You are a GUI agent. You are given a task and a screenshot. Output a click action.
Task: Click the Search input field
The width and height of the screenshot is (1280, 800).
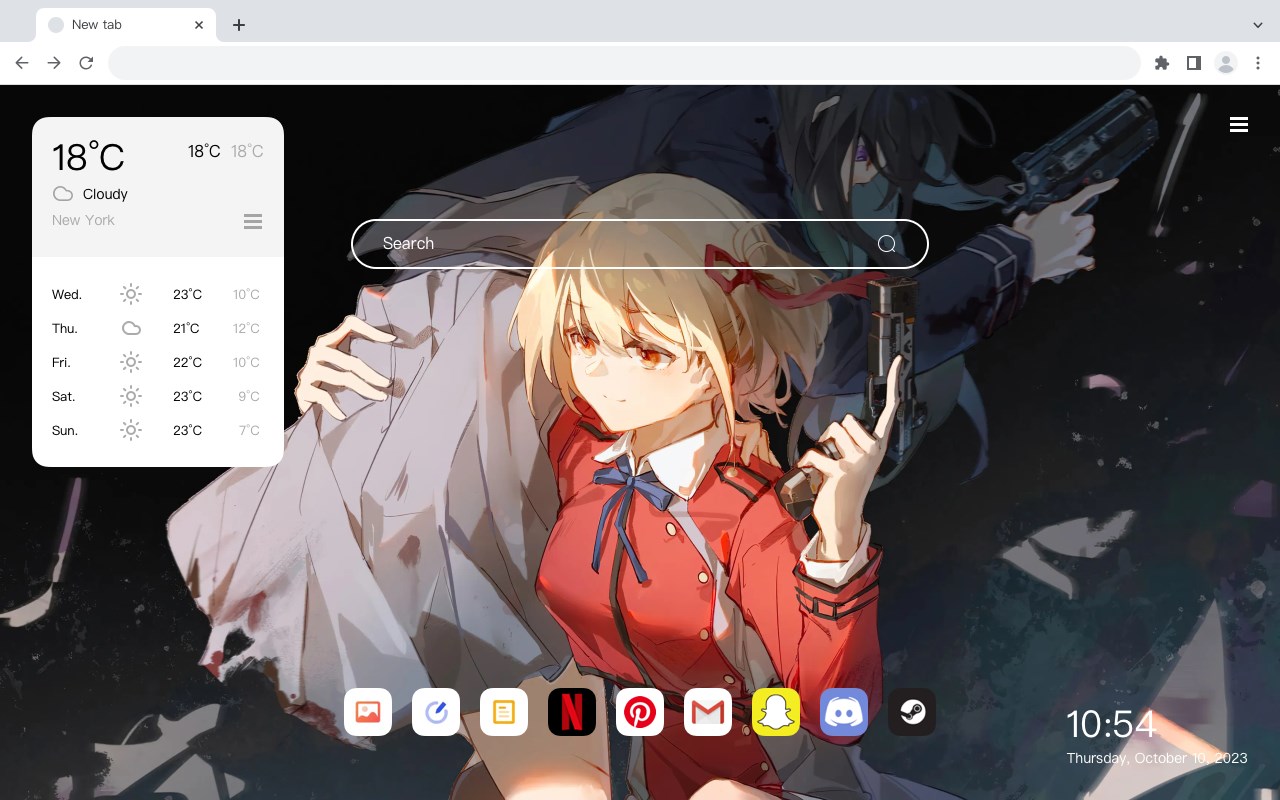tap(640, 244)
